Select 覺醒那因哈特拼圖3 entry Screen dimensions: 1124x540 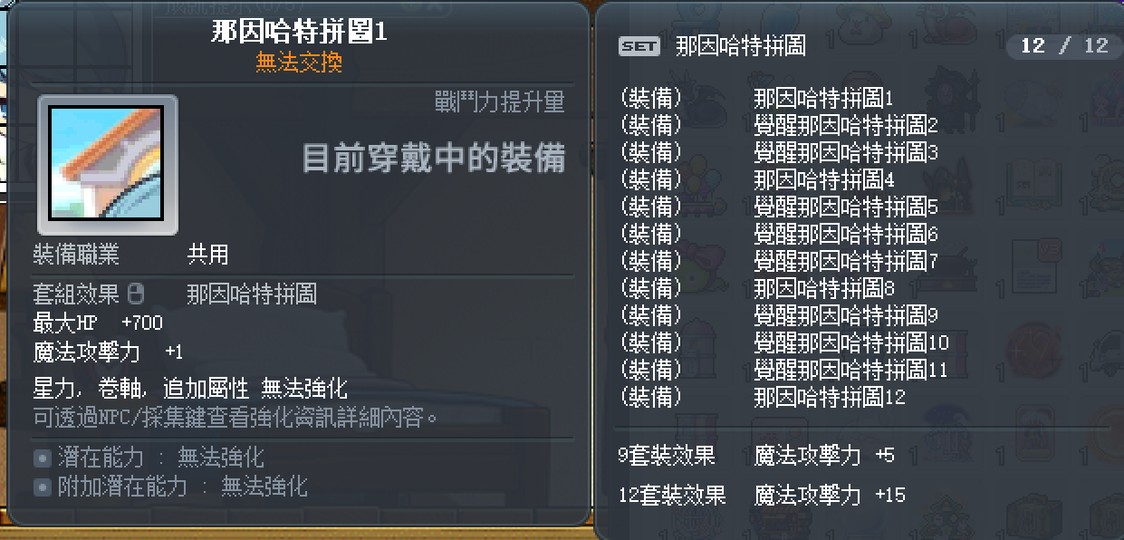click(845, 153)
